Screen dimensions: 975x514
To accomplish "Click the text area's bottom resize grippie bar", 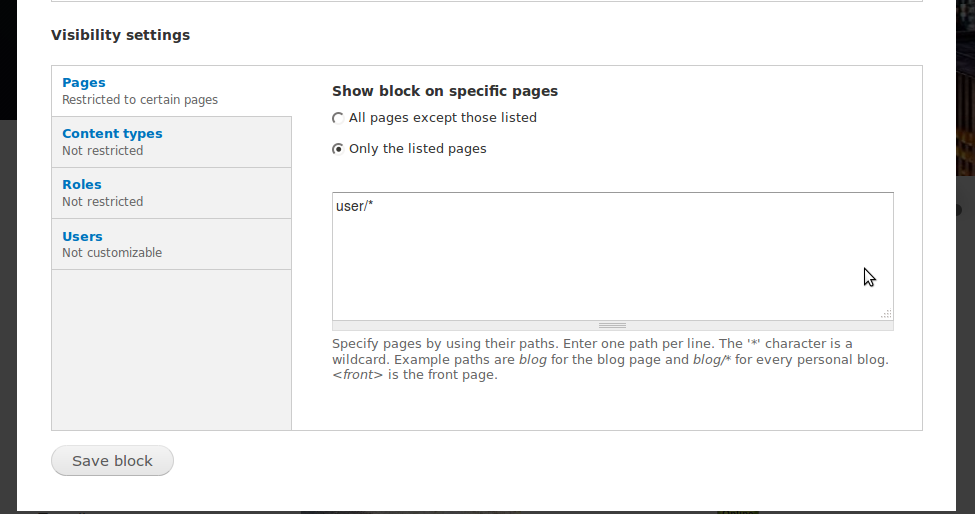I will click(612, 325).
